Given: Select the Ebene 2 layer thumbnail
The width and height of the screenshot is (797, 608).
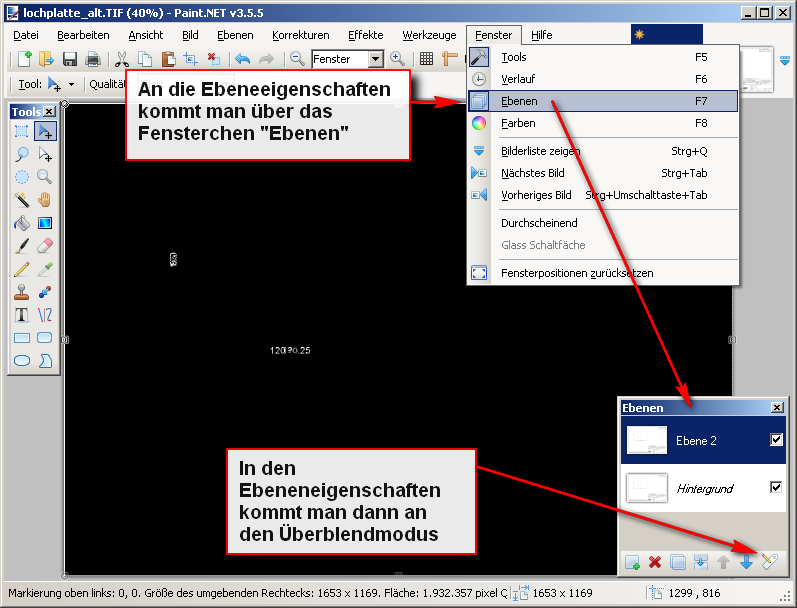Looking at the screenshot, I should (x=647, y=440).
